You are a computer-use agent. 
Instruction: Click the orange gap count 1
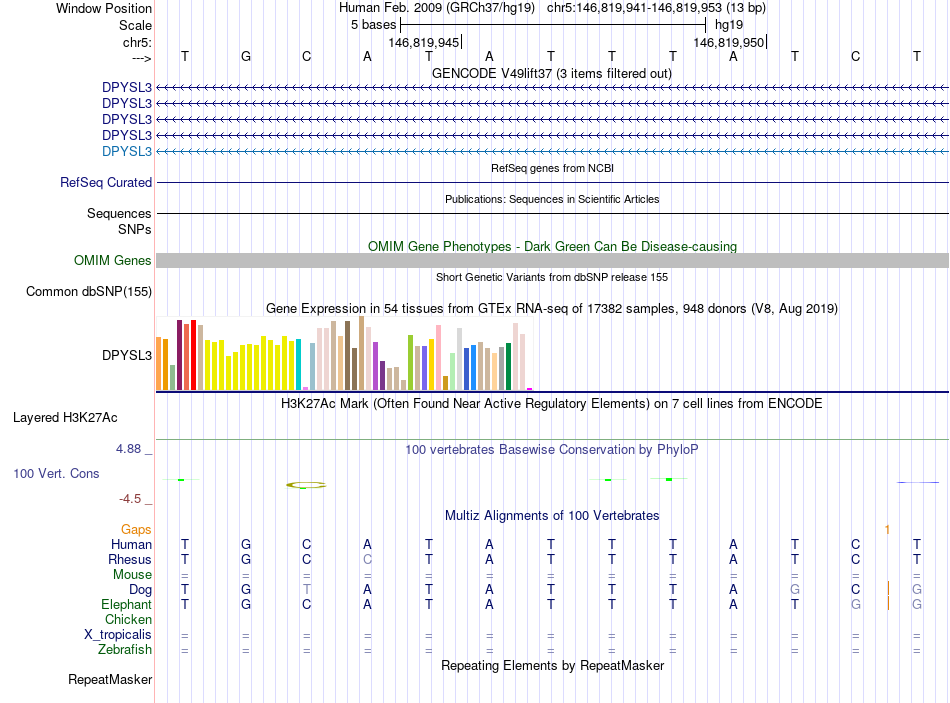[x=887, y=530]
